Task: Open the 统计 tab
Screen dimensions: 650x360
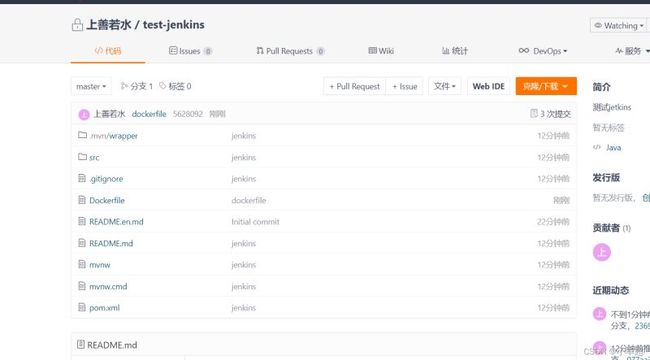Action: pyautogui.click(x=455, y=51)
